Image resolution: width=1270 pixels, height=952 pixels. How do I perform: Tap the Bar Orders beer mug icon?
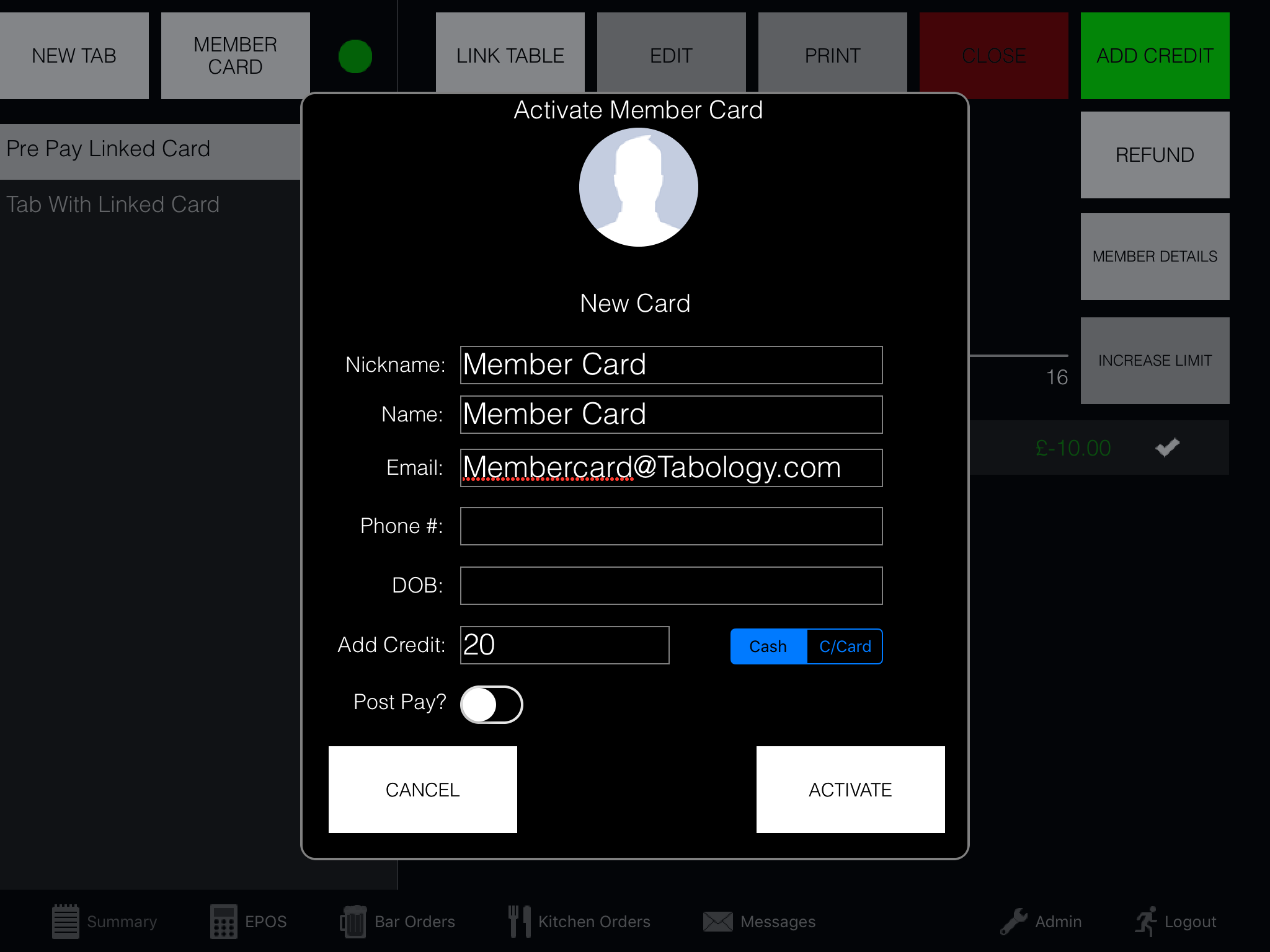[x=353, y=922]
